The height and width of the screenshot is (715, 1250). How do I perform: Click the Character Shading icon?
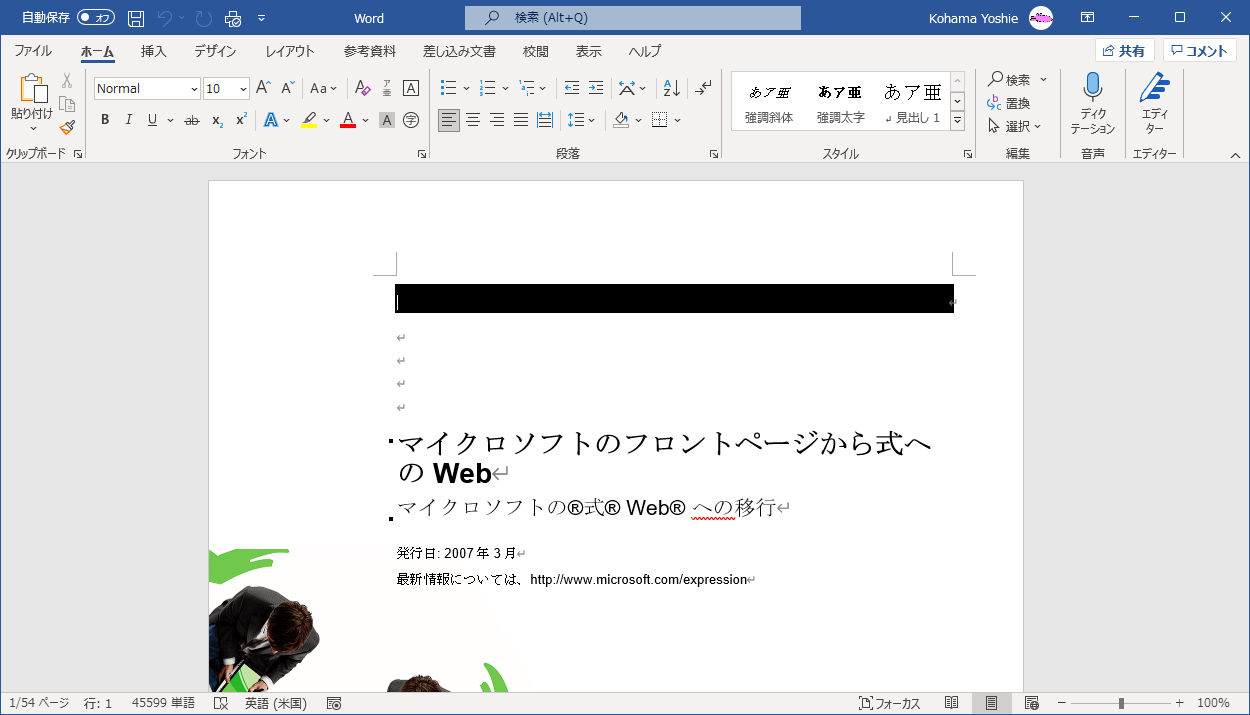[387, 120]
